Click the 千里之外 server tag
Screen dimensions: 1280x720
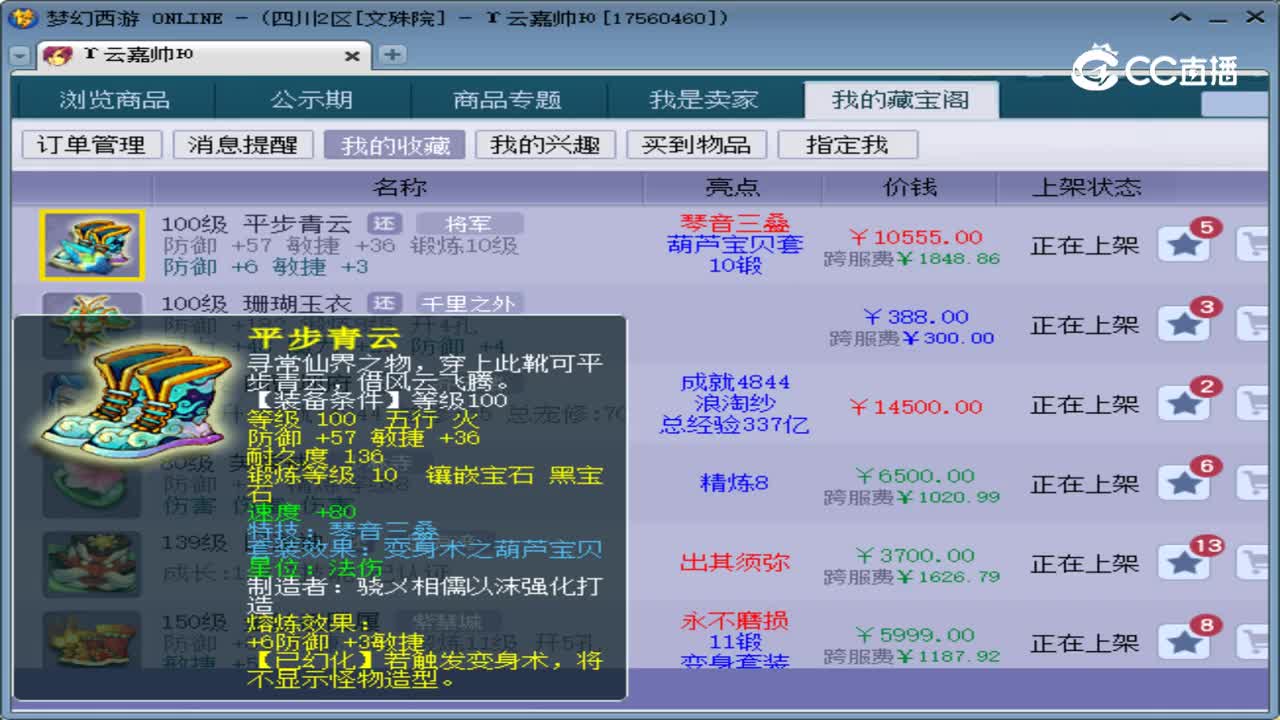click(469, 302)
